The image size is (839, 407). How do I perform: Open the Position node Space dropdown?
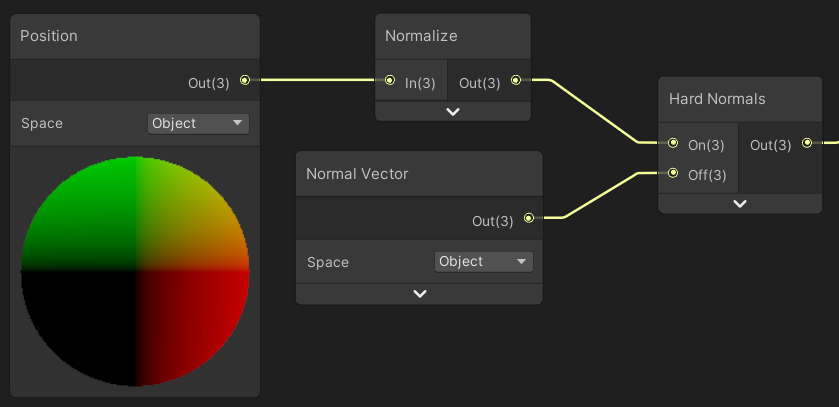click(198, 123)
